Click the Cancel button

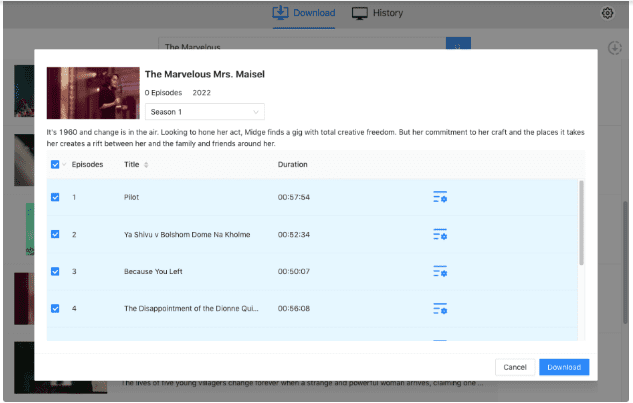(515, 367)
